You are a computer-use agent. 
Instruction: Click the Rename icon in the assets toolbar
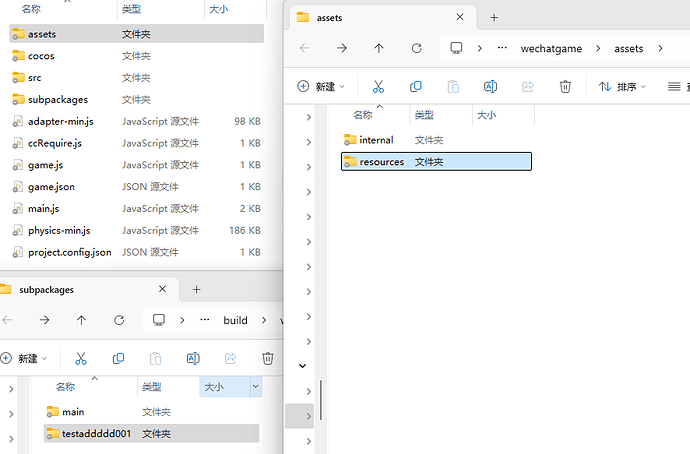click(490, 86)
